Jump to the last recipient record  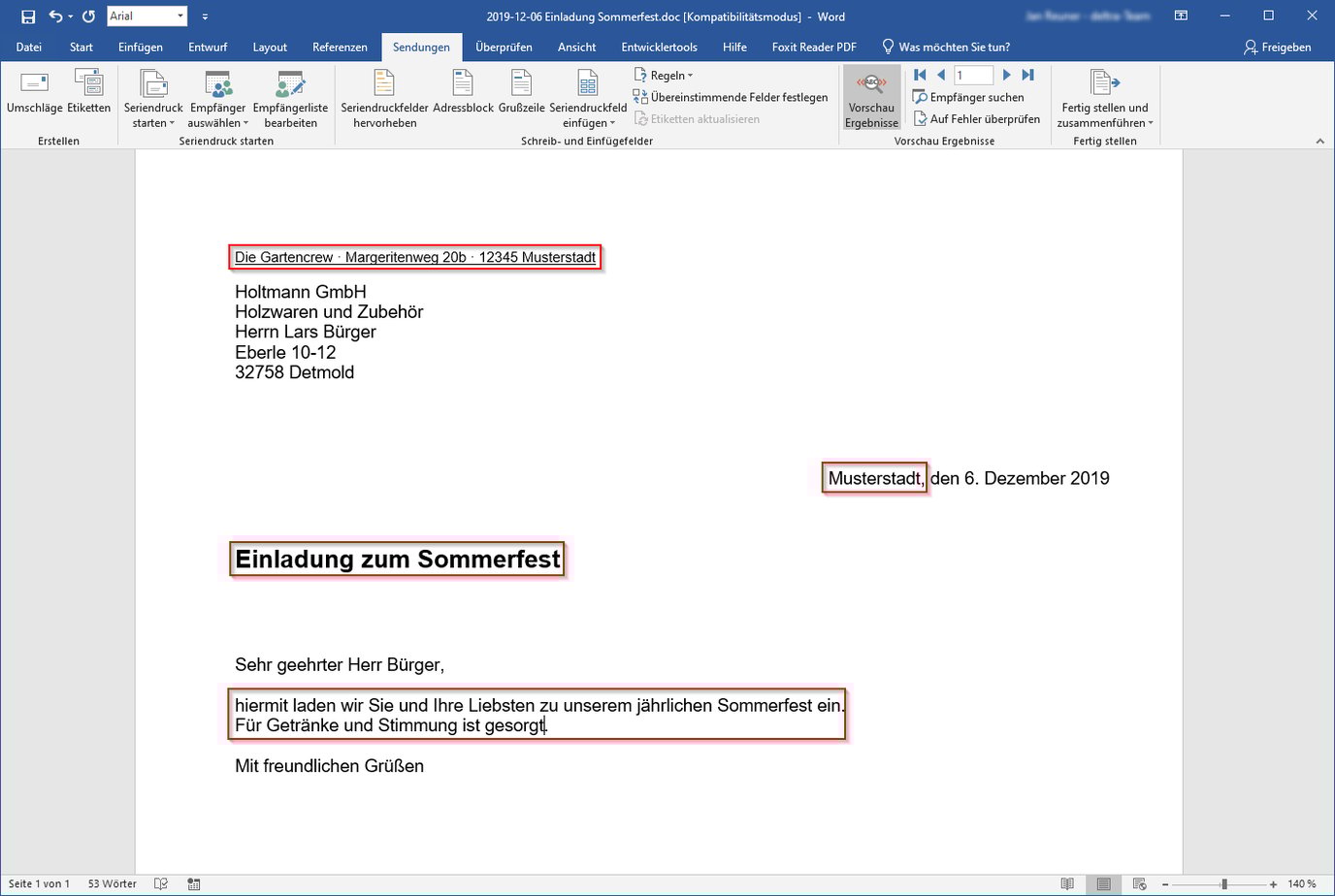[1028, 75]
